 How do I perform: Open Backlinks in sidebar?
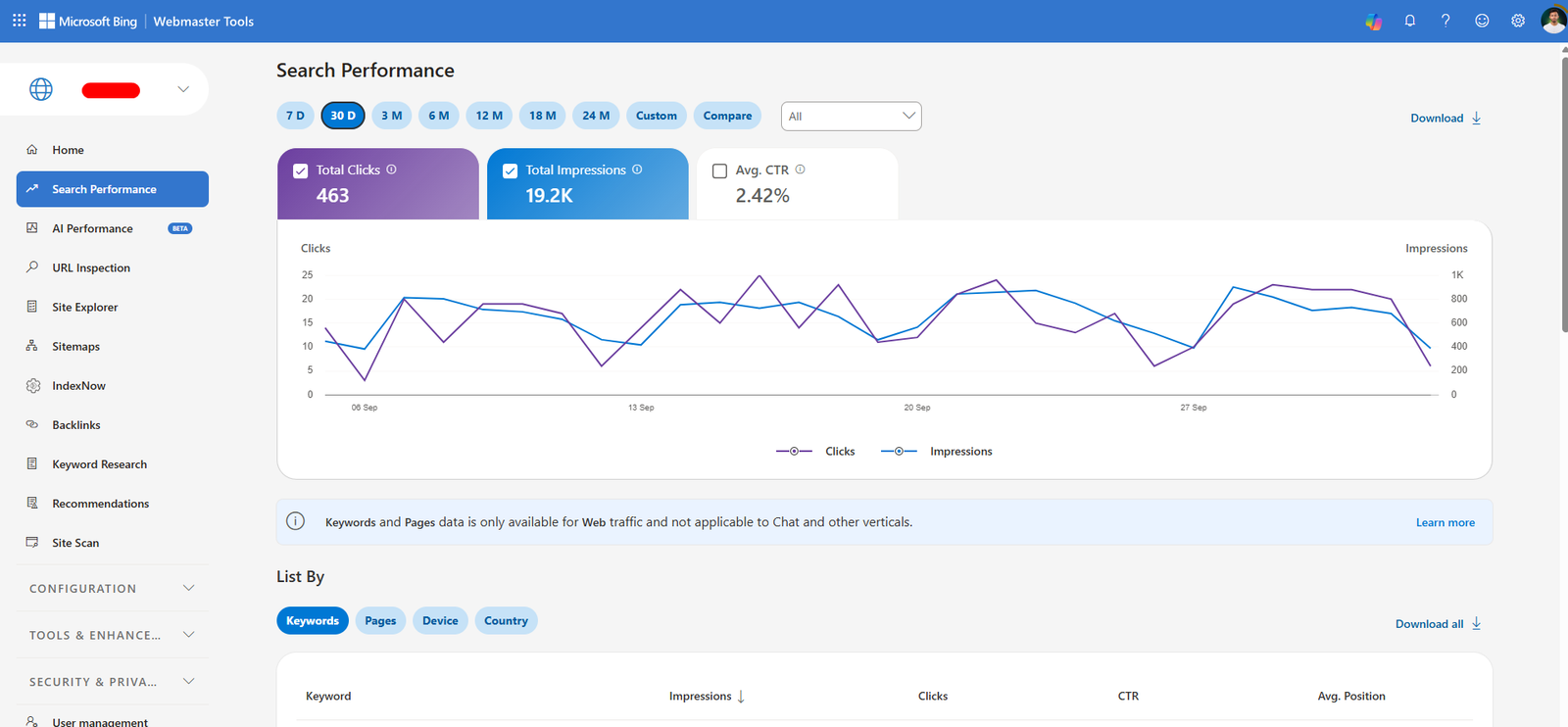click(112, 425)
